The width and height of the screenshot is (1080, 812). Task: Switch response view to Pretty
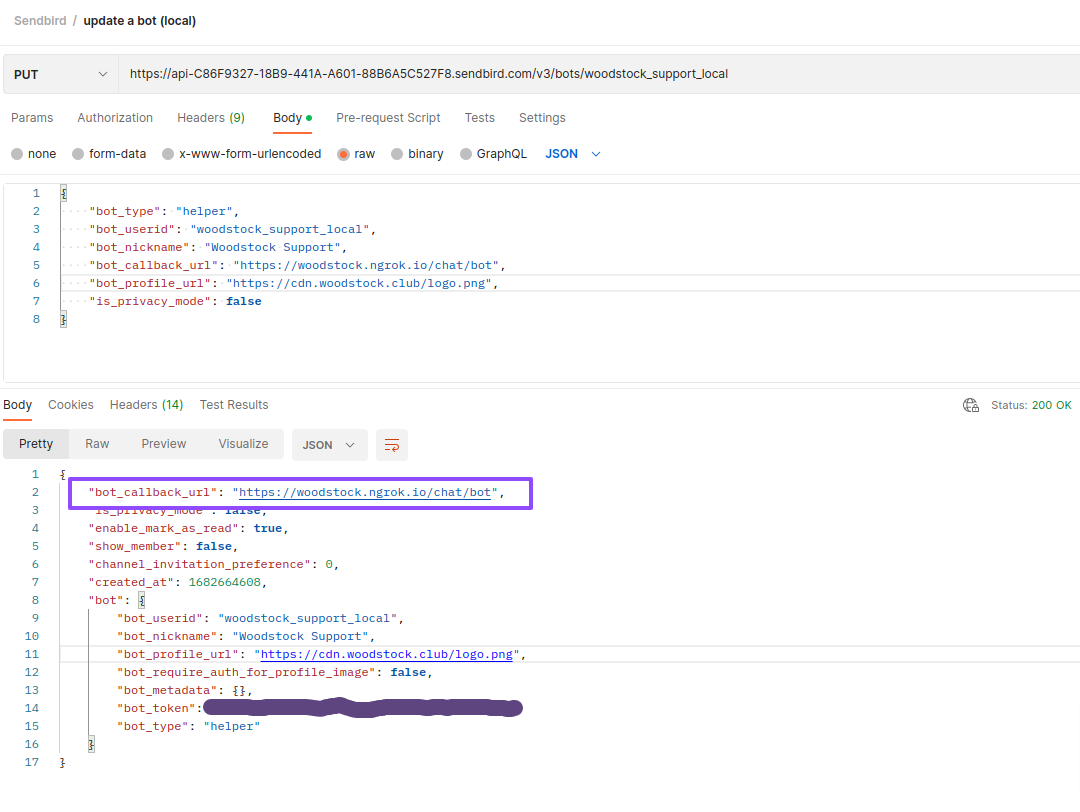[36, 444]
